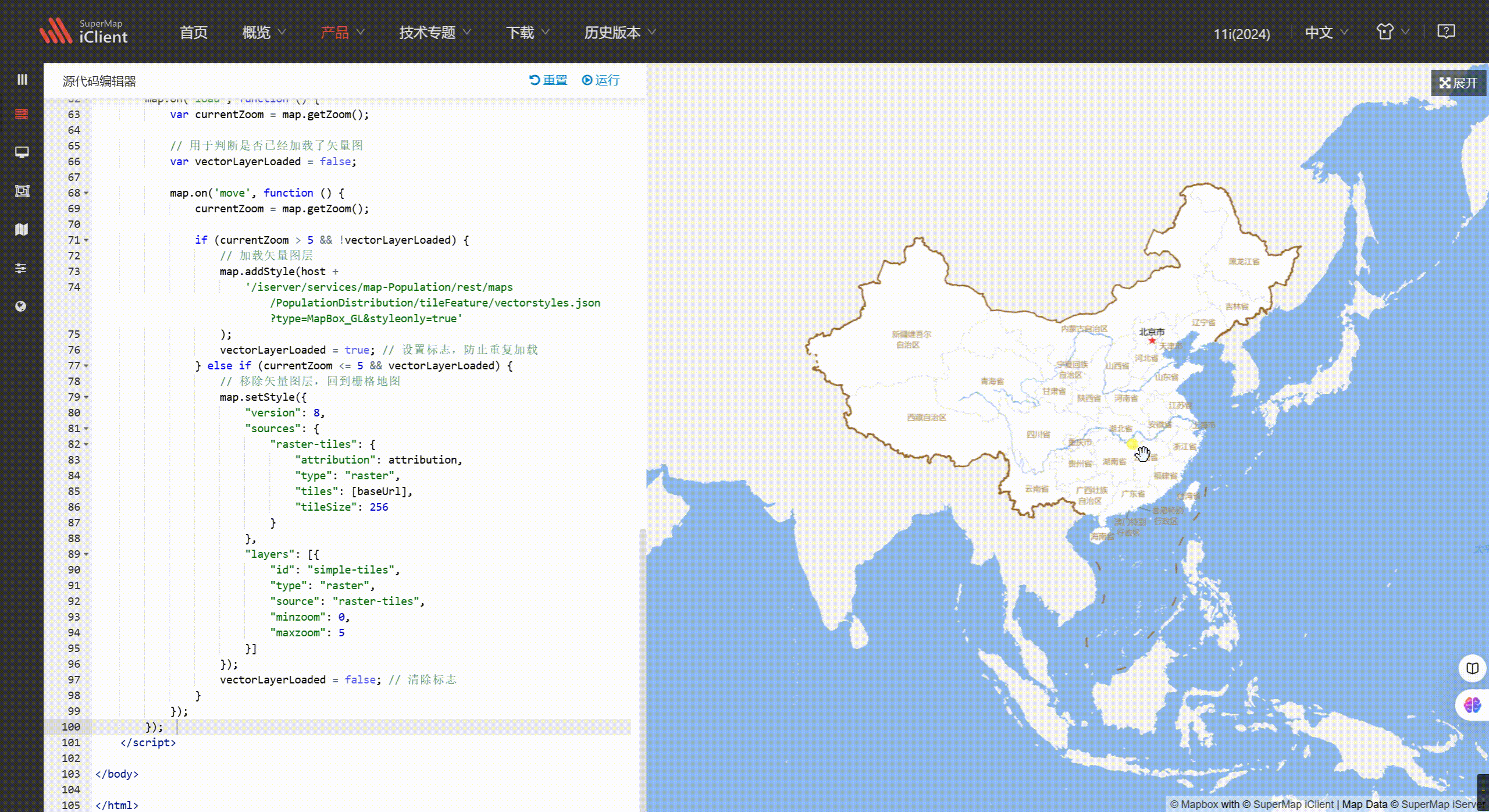Viewport: 1489px width, 812px height.
Task: Open the monitor-shaped sidebar category
Action: (x=22, y=152)
